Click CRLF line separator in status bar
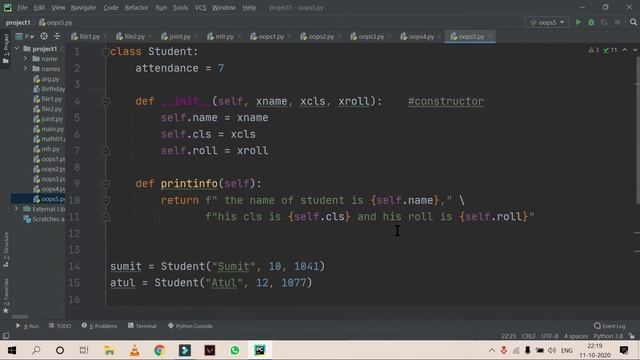 tap(529, 336)
